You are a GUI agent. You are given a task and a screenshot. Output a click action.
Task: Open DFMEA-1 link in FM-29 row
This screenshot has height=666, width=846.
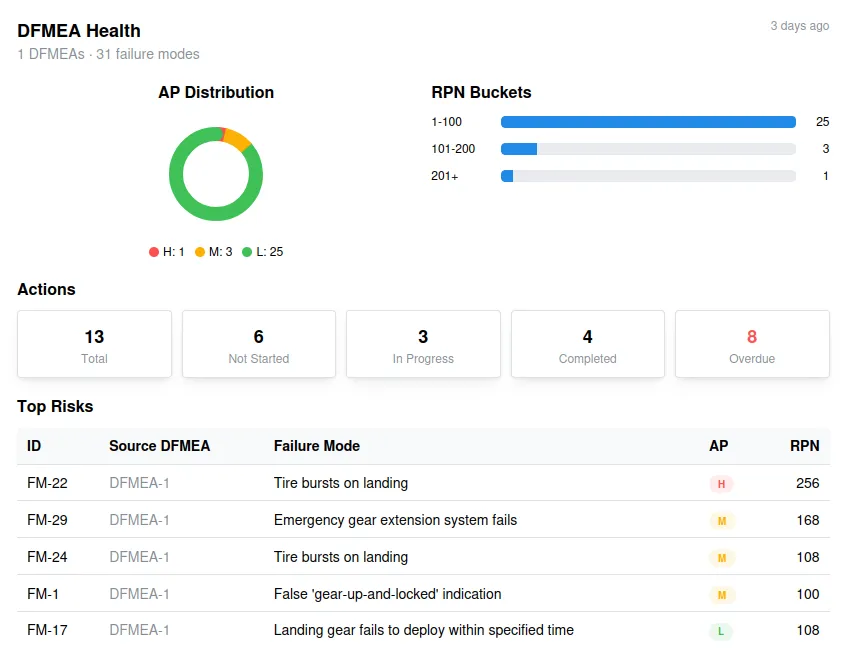[x=139, y=520]
